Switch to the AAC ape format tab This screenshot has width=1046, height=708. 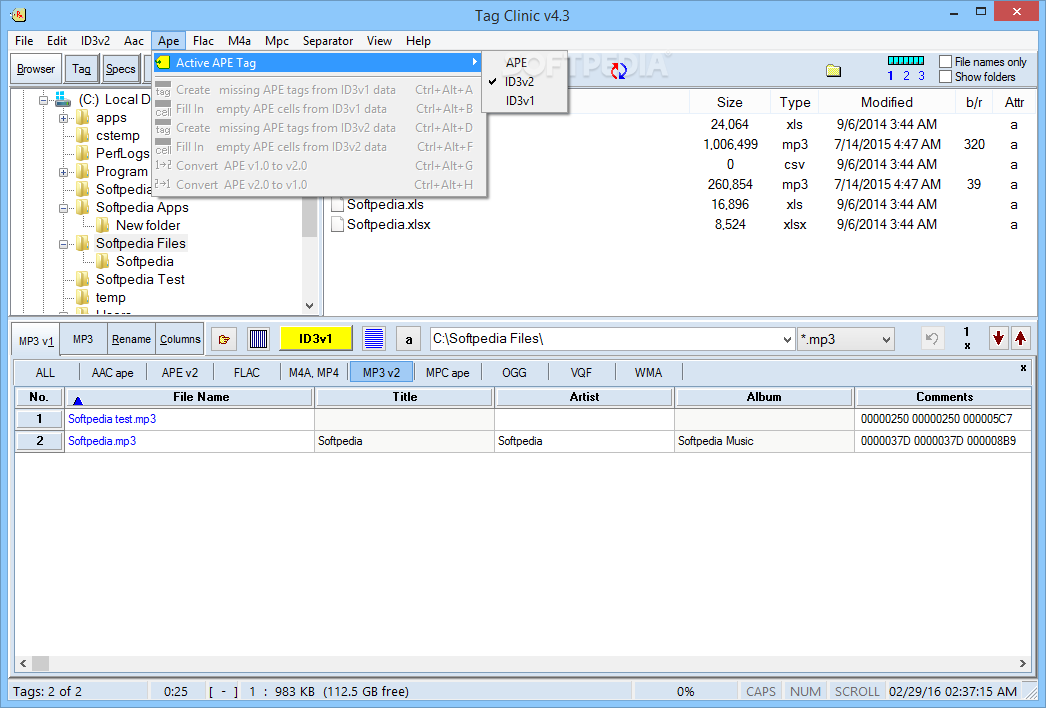point(112,372)
